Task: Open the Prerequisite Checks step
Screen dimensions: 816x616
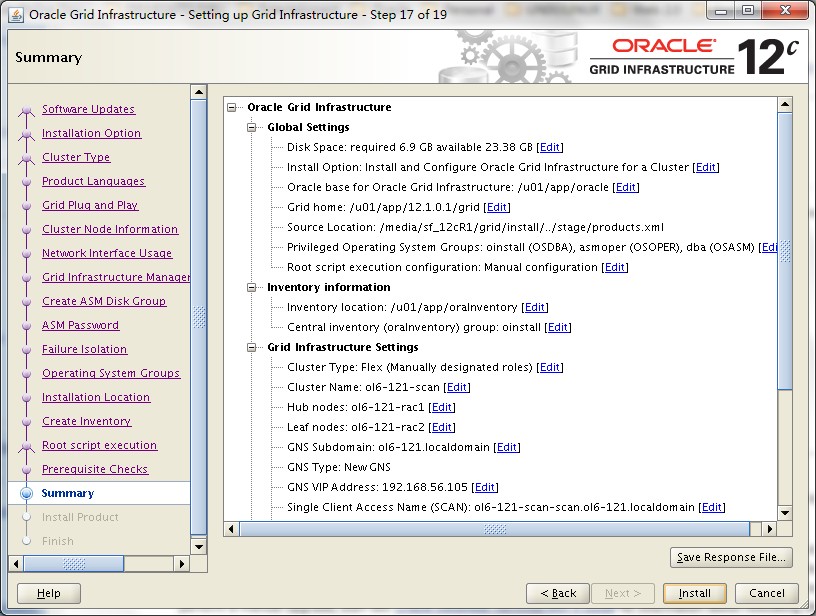Action: point(95,469)
